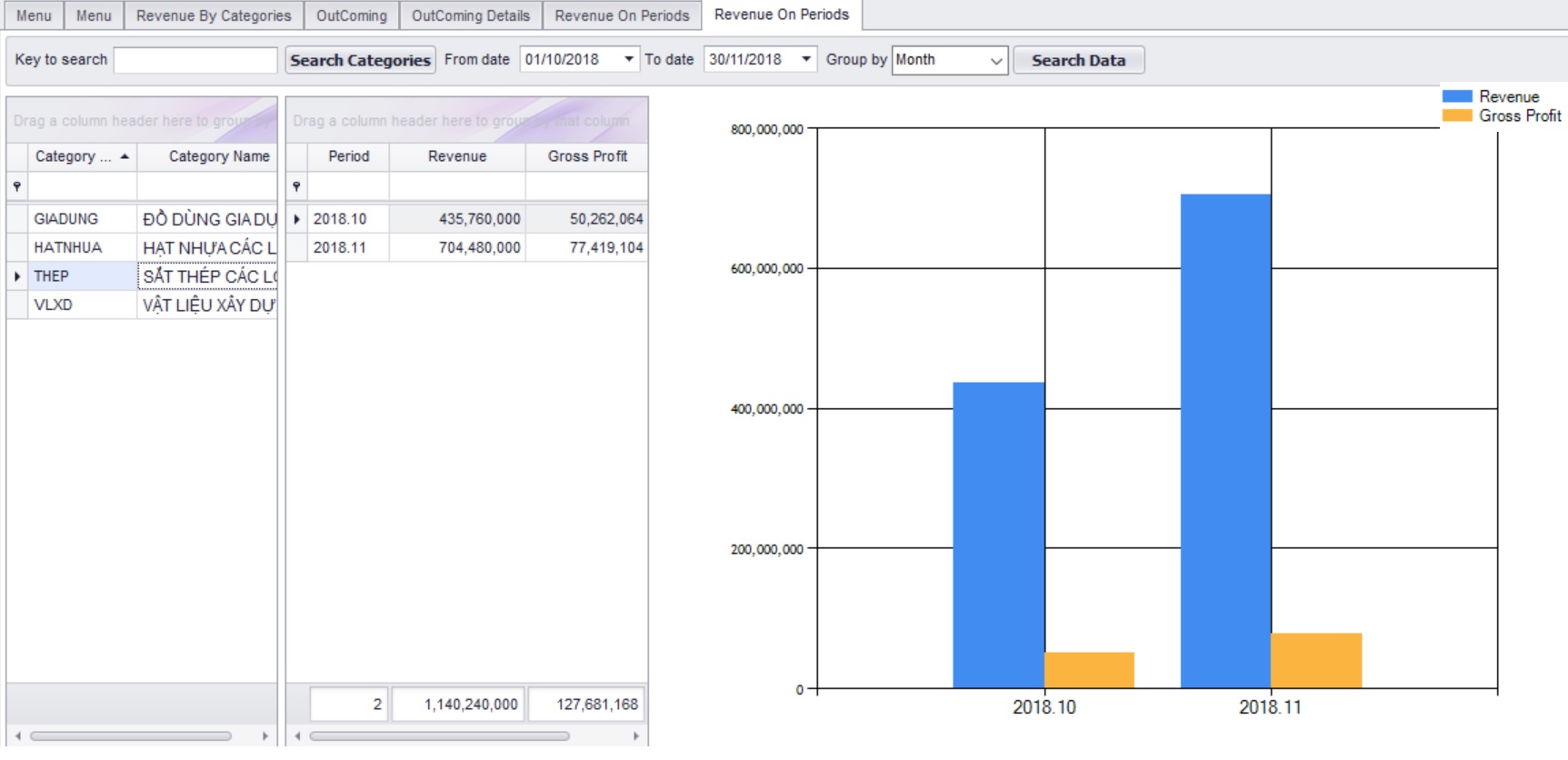Sort by Gross Profit column header
1568x760 pixels.
[587, 156]
